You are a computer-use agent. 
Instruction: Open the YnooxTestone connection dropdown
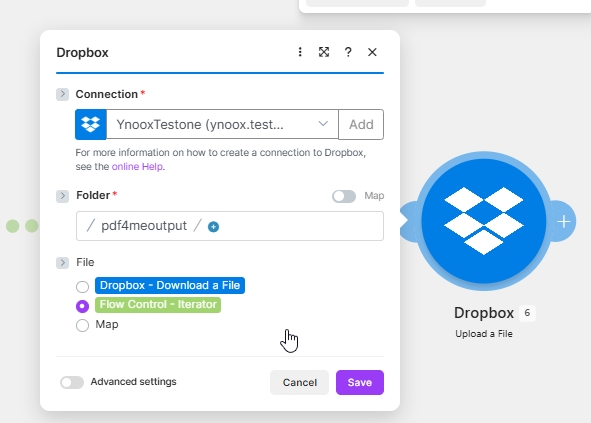(222, 124)
